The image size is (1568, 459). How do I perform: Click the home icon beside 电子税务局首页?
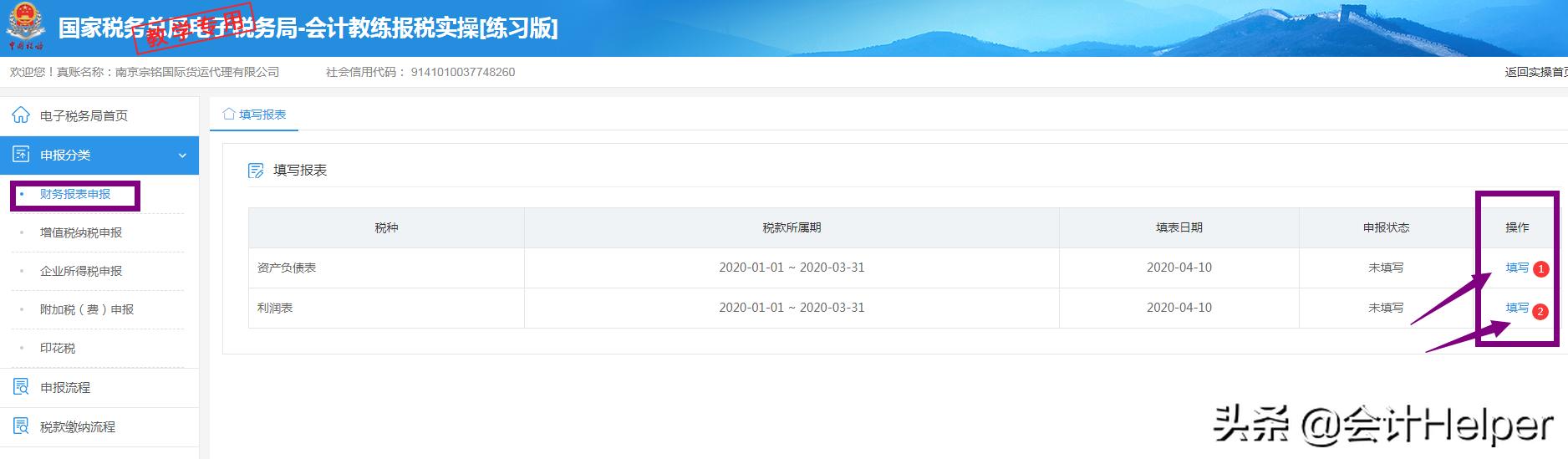click(x=21, y=115)
